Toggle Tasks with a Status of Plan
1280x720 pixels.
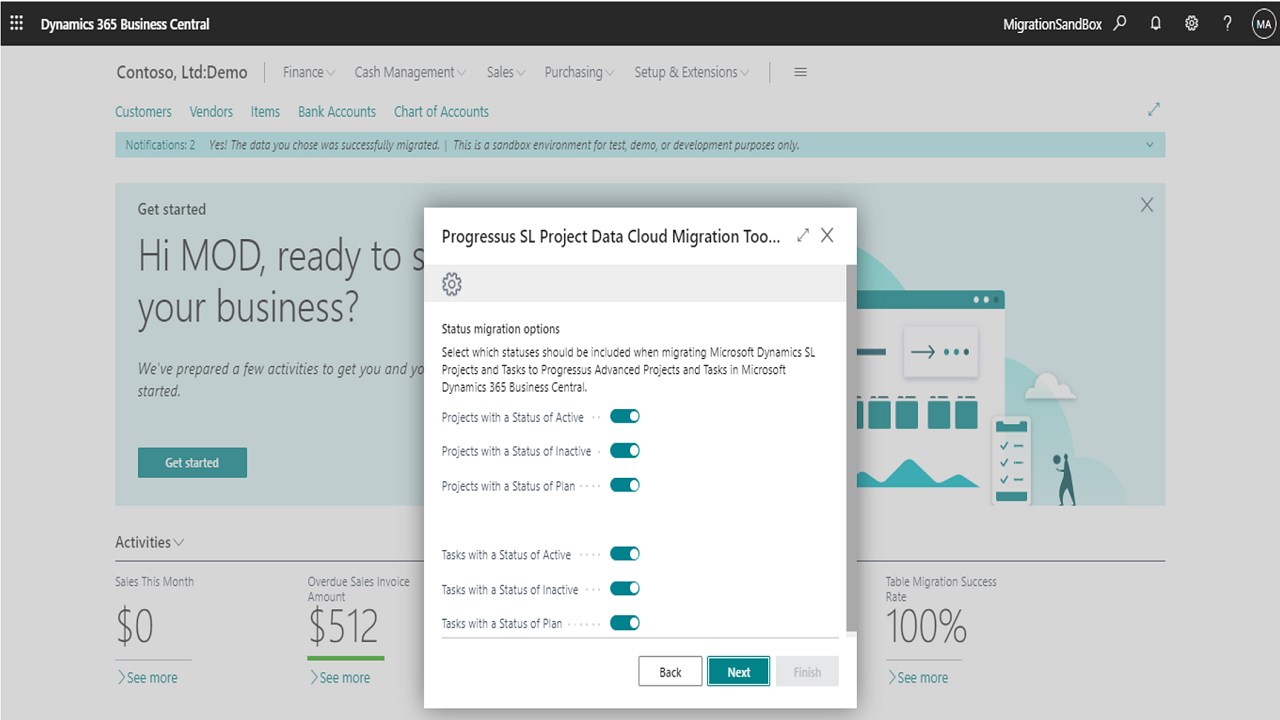625,623
